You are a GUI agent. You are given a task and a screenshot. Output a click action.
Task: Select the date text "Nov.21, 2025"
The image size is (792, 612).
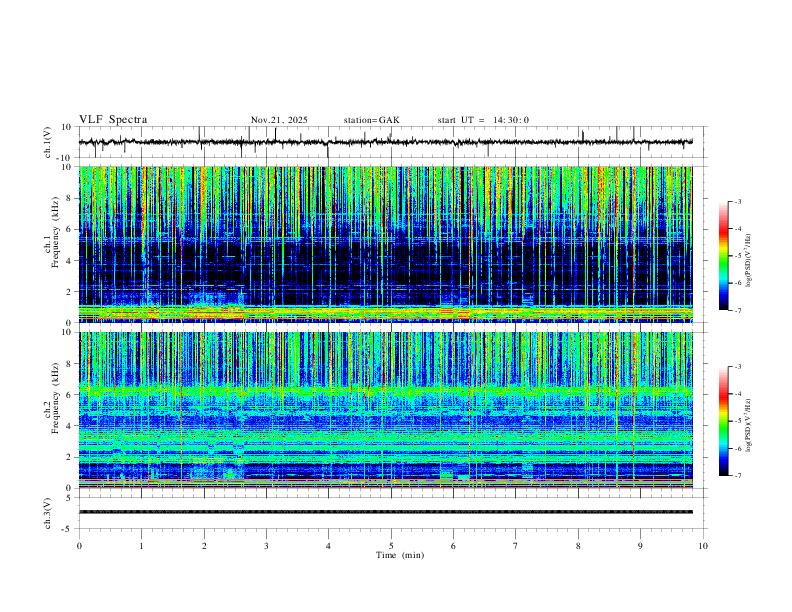[x=279, y=120]
